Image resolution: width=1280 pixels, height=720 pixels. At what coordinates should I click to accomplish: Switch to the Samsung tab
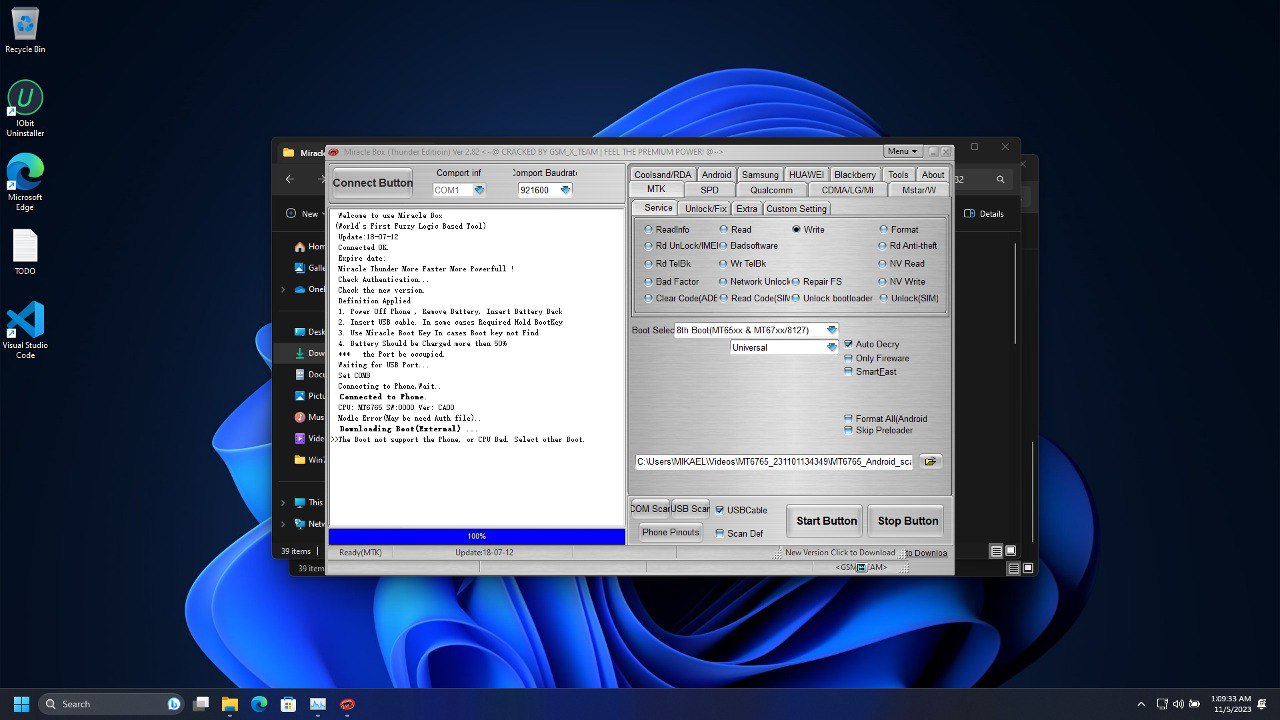point(760,174)
